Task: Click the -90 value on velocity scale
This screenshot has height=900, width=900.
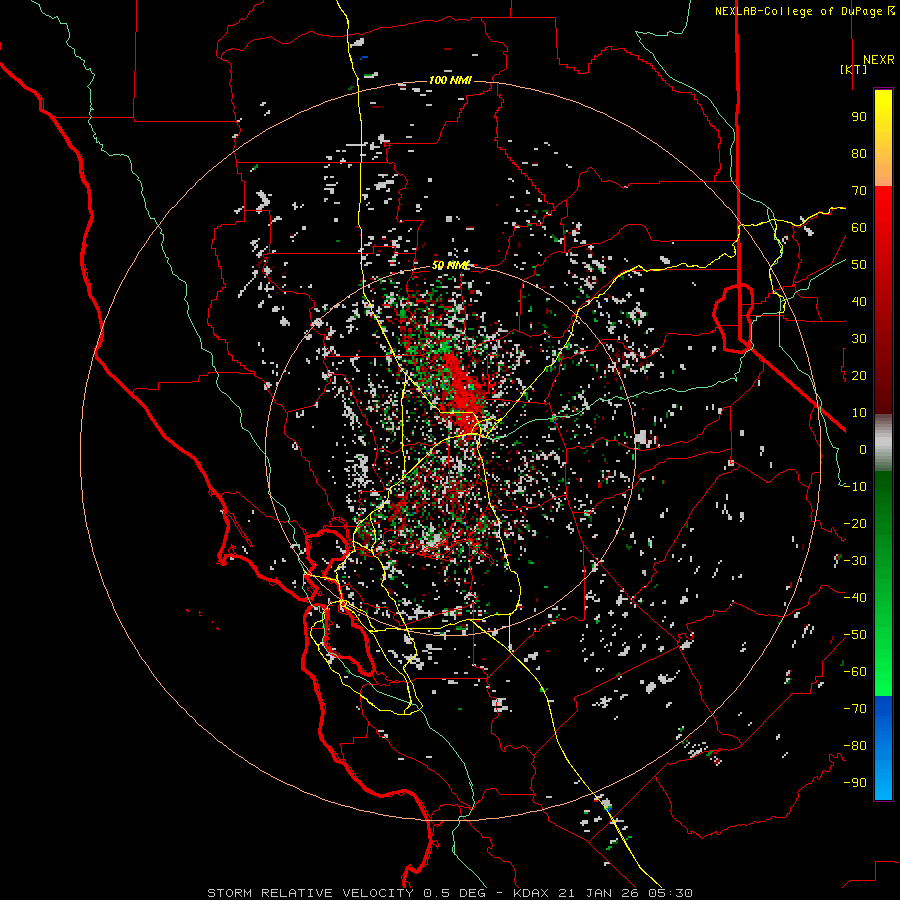Action: tap(855, 783)
